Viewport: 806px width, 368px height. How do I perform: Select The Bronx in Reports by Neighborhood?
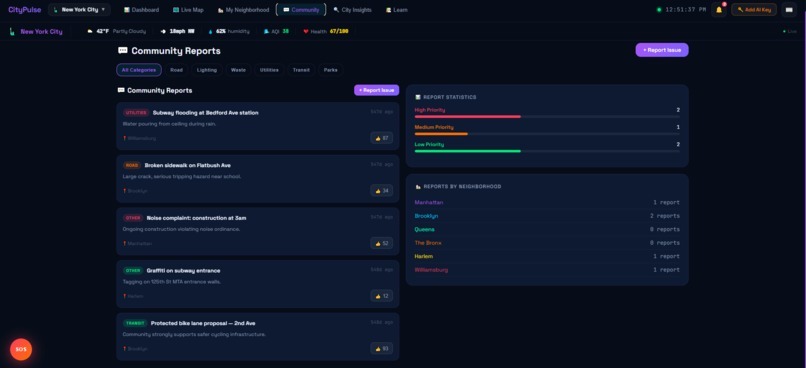[547, 243]
